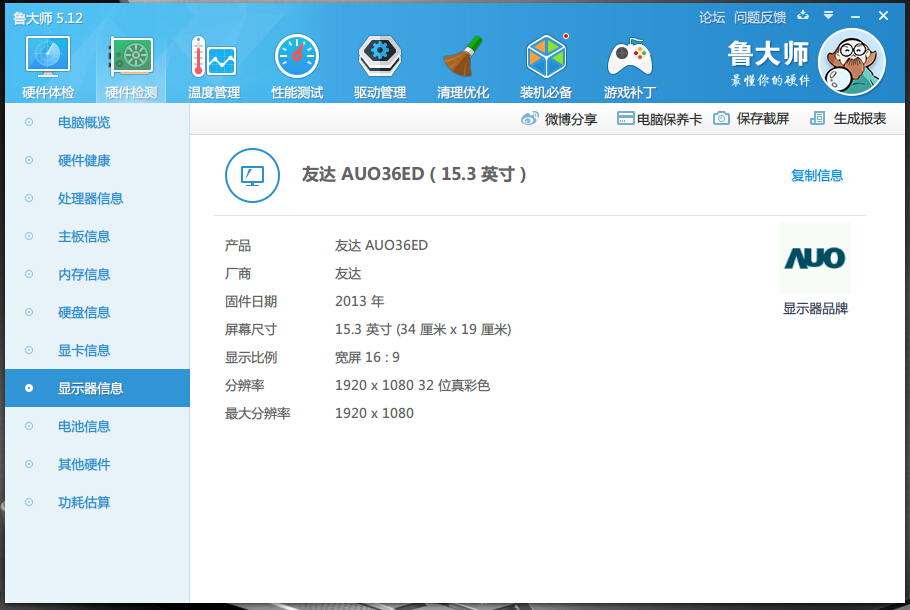910x610 pixels.
Task: Click the product value 友达 AUO36ED
Action: [381, 246]
